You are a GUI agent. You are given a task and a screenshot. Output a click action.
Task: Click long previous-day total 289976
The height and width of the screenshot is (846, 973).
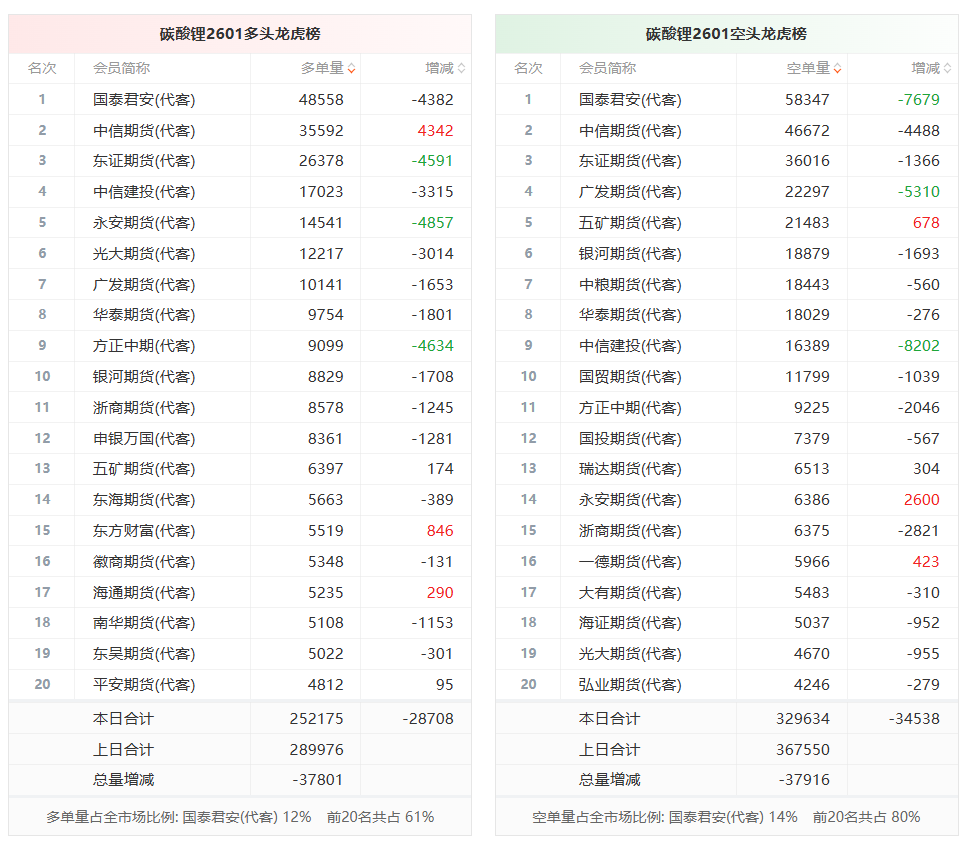coord(316,750)
